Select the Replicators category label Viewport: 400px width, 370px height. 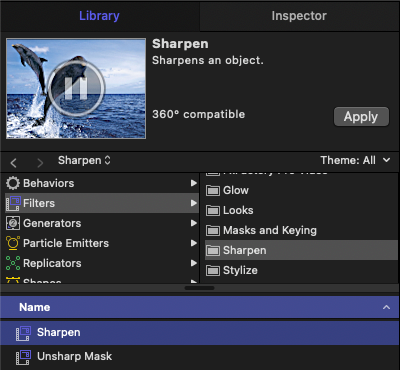(52, 263)
